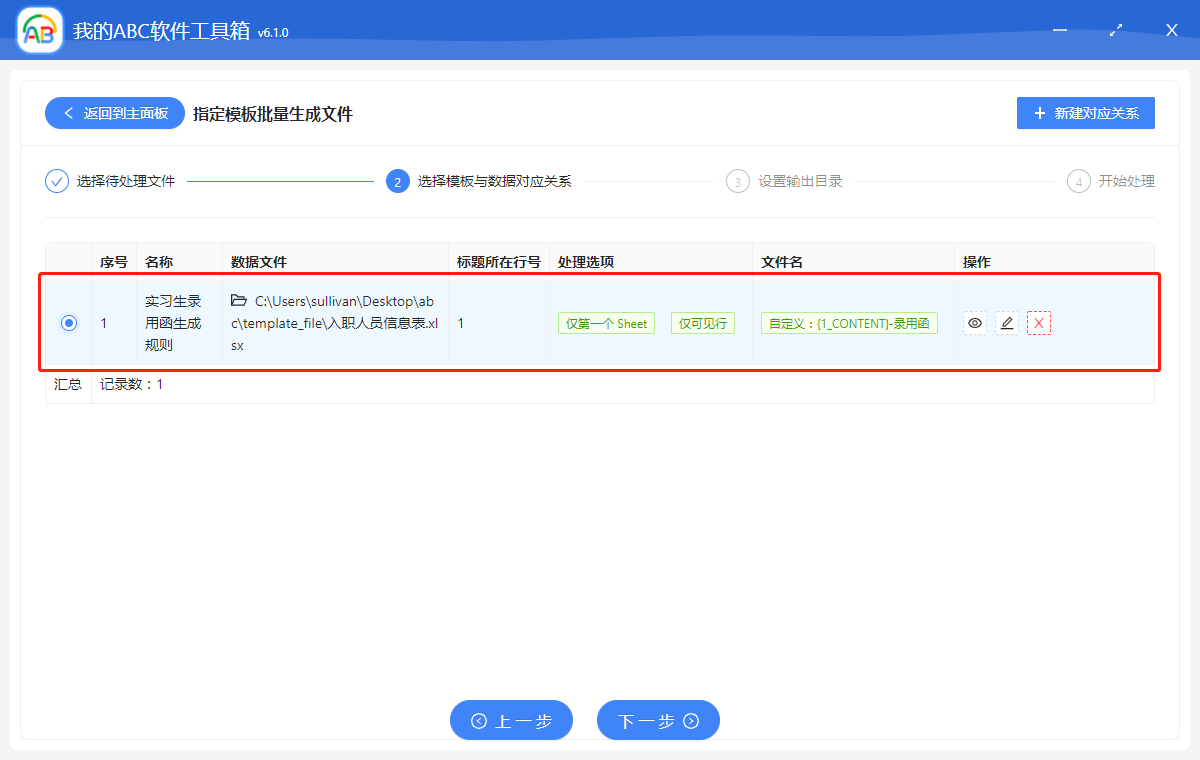The height and width of the screenshot is (760, 1200).
Task: Edit the rule with the pencil icon
Action: point(1006,322)
